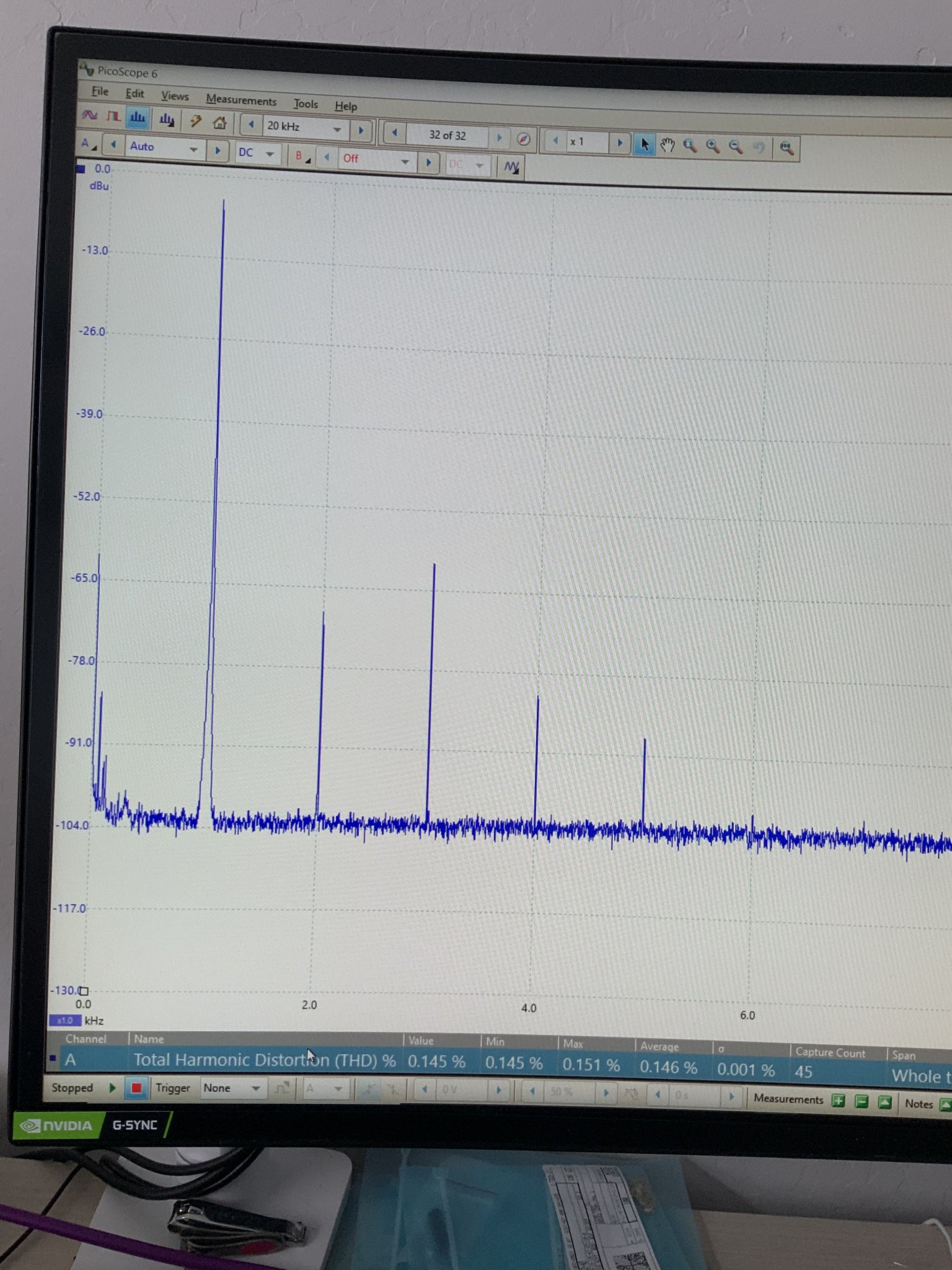
Task: Increase Channel B Off range
Action: pyautogui.click(x=428, y=163)
